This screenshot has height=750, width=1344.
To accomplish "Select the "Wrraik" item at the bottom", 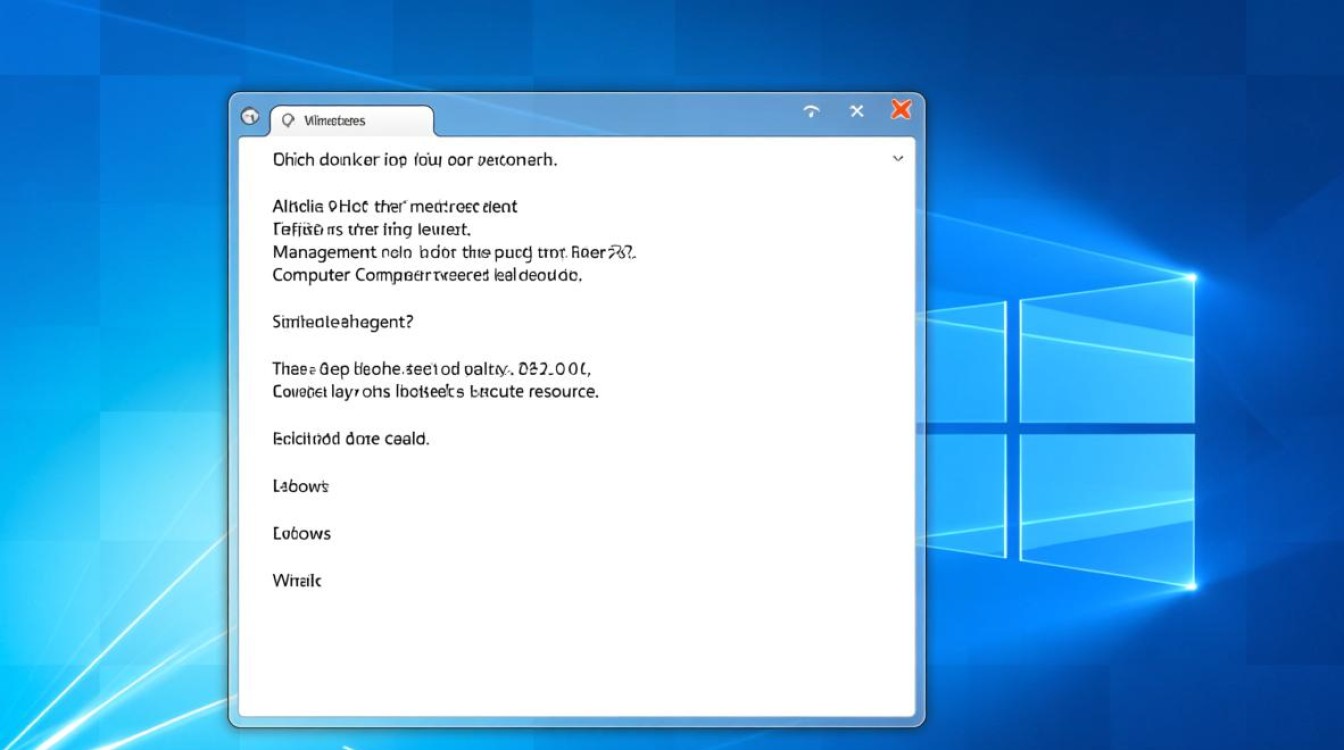I will (x=297, y=580).
